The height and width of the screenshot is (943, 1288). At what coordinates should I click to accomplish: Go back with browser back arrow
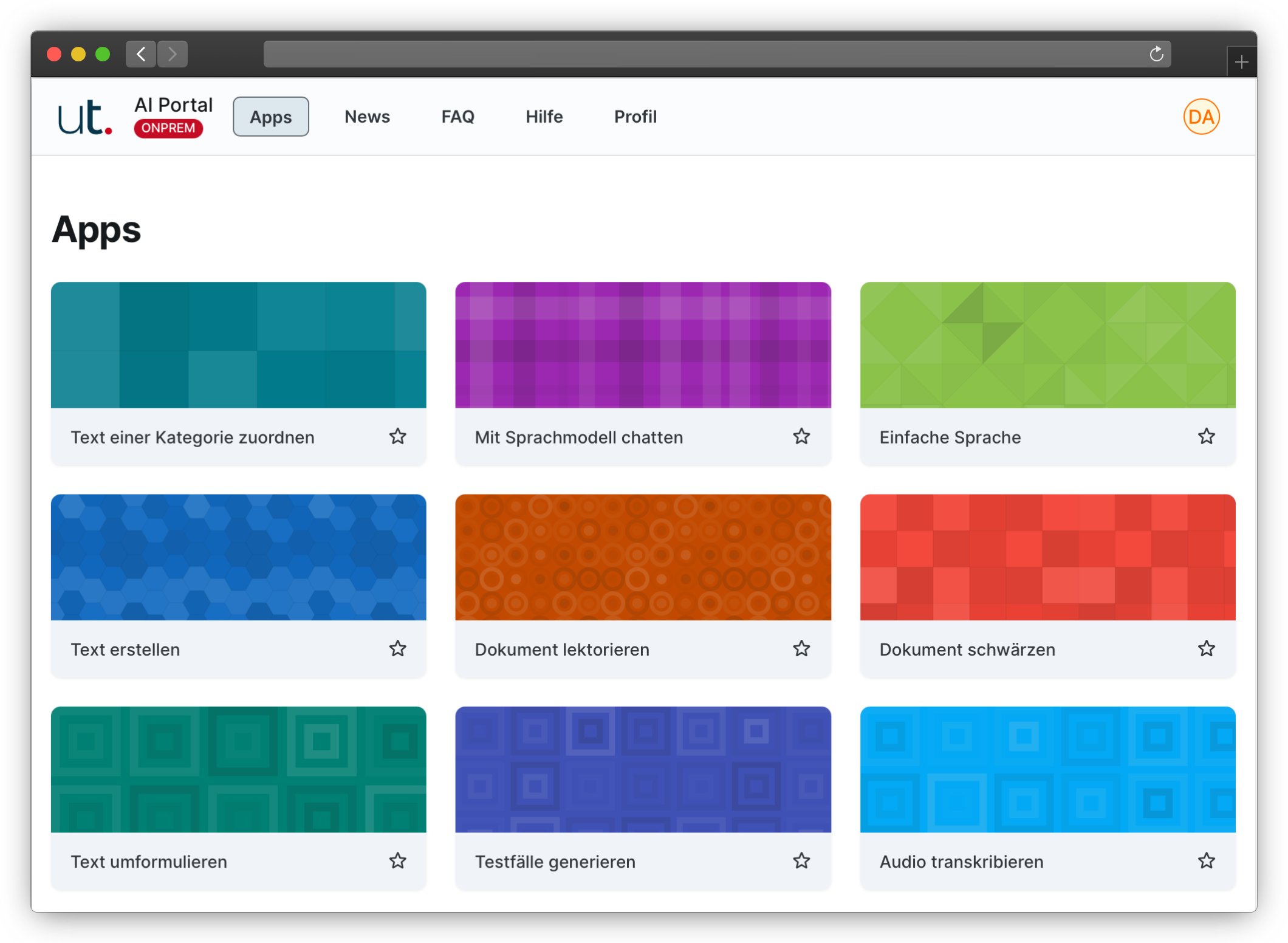coord(141,54)
